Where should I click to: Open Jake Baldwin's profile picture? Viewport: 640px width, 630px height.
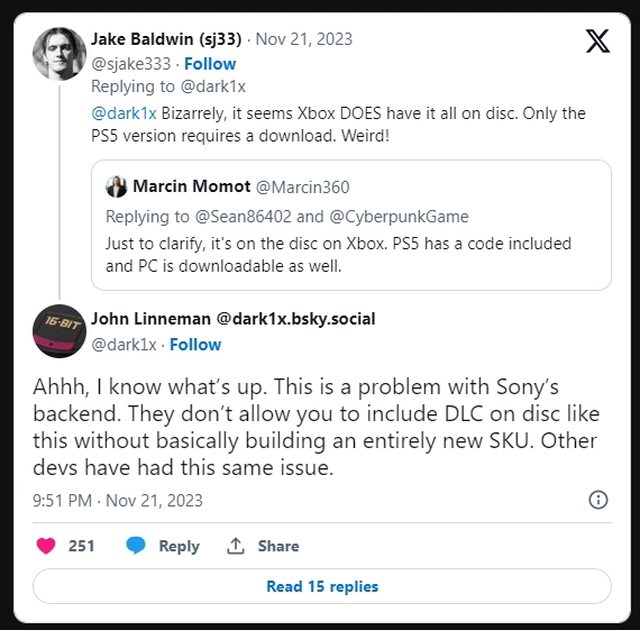tap(59, 55)
